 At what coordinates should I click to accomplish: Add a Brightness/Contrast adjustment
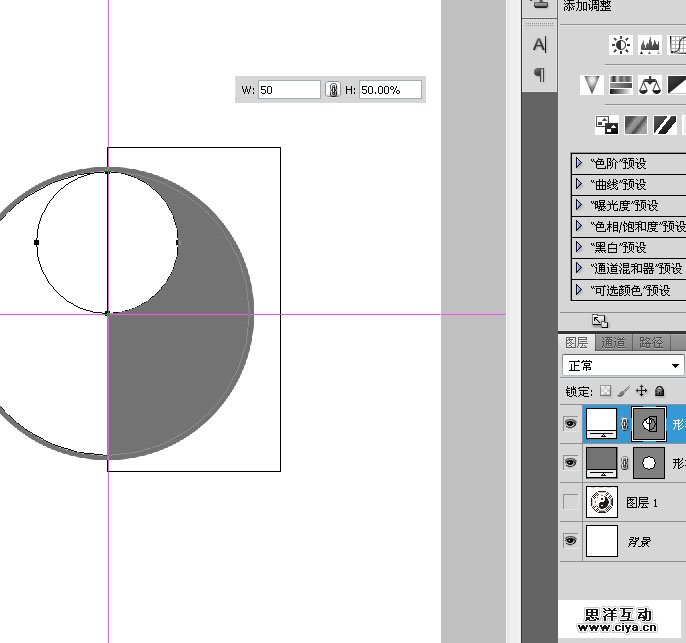point(621,45)
